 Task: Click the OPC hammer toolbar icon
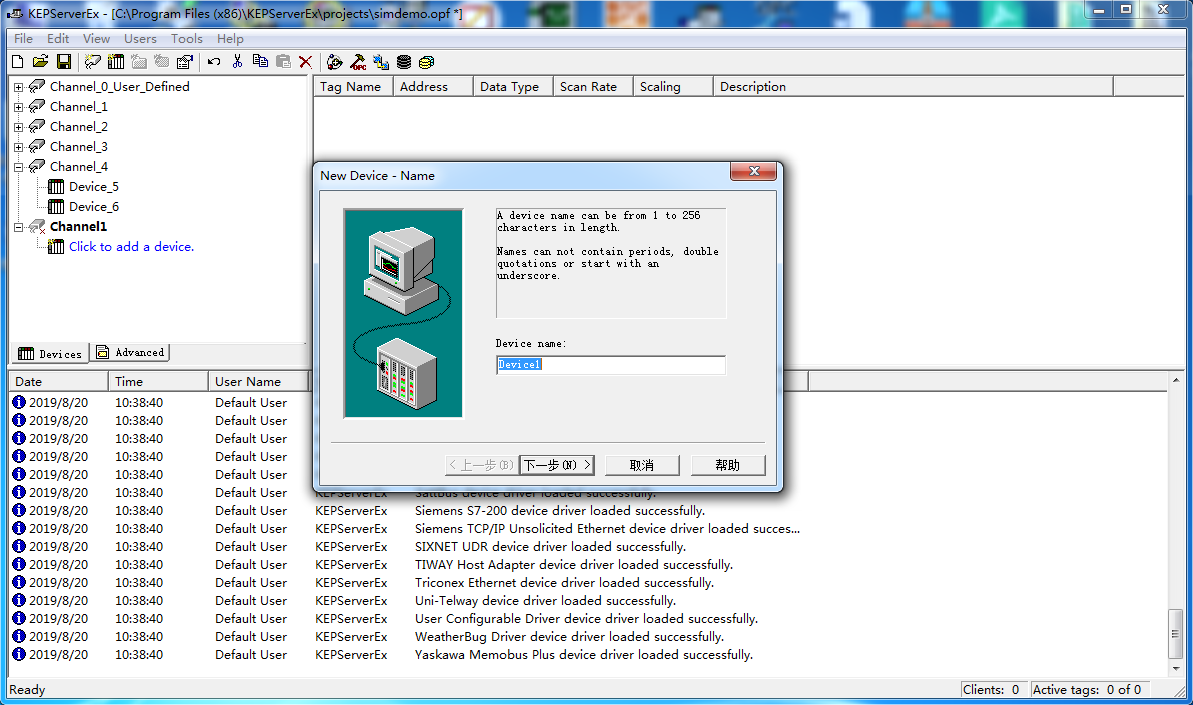(358, 62)
